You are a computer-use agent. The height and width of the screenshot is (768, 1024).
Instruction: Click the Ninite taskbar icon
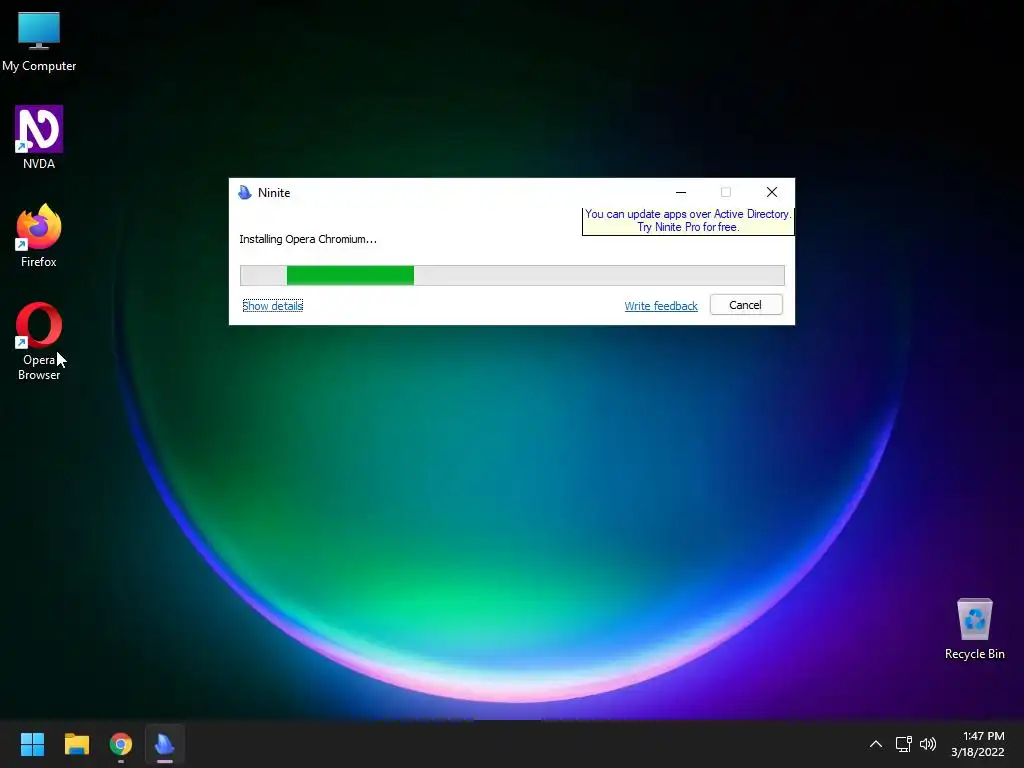coord(165,744)
